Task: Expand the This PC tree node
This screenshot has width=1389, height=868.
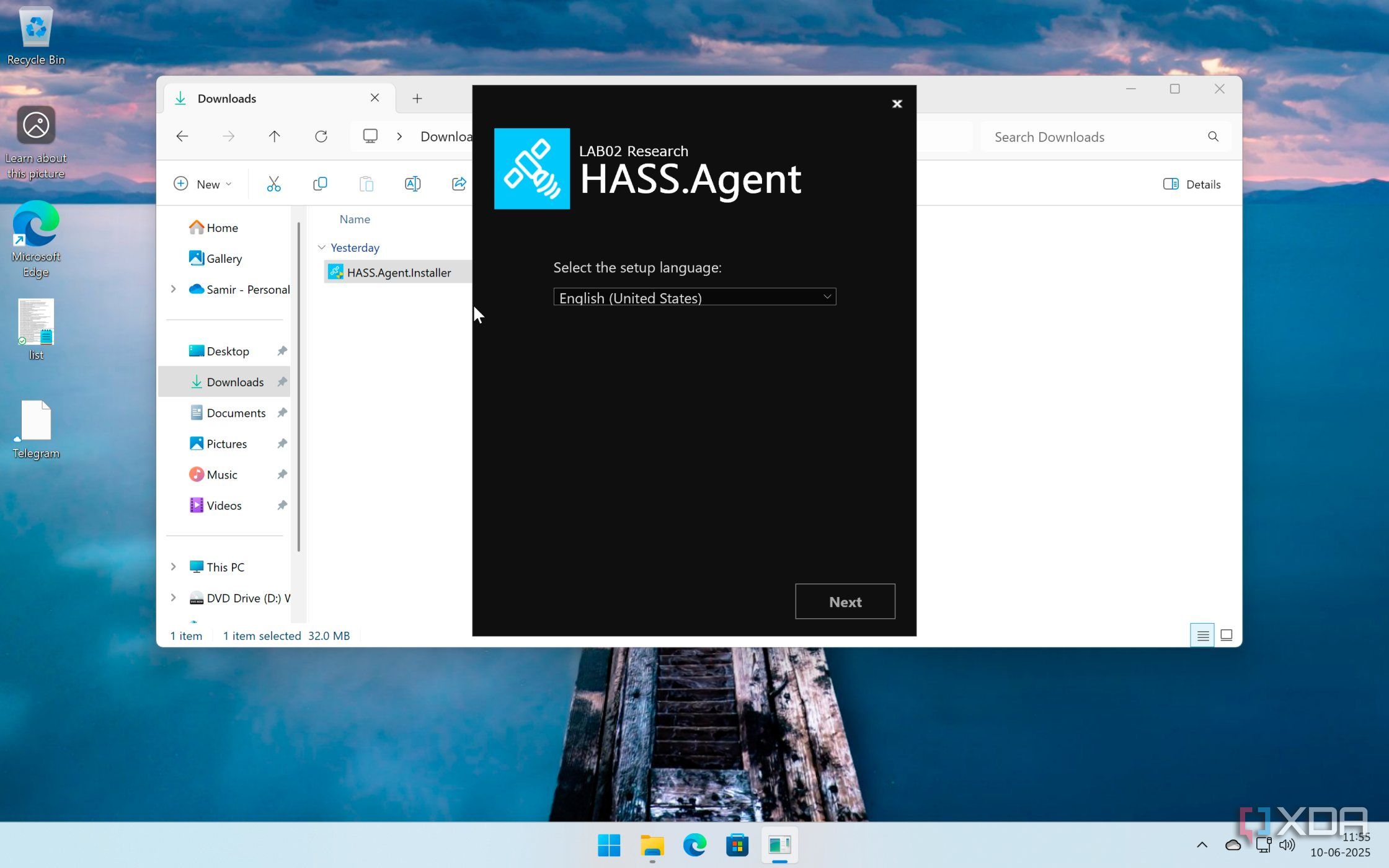Action: pyautogui.click(x=174, y=567)
